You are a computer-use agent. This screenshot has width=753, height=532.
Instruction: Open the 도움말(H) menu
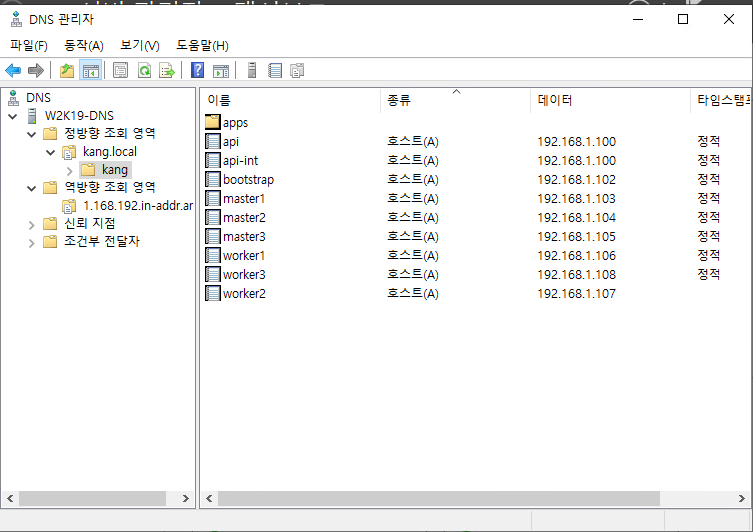[202, 46]
